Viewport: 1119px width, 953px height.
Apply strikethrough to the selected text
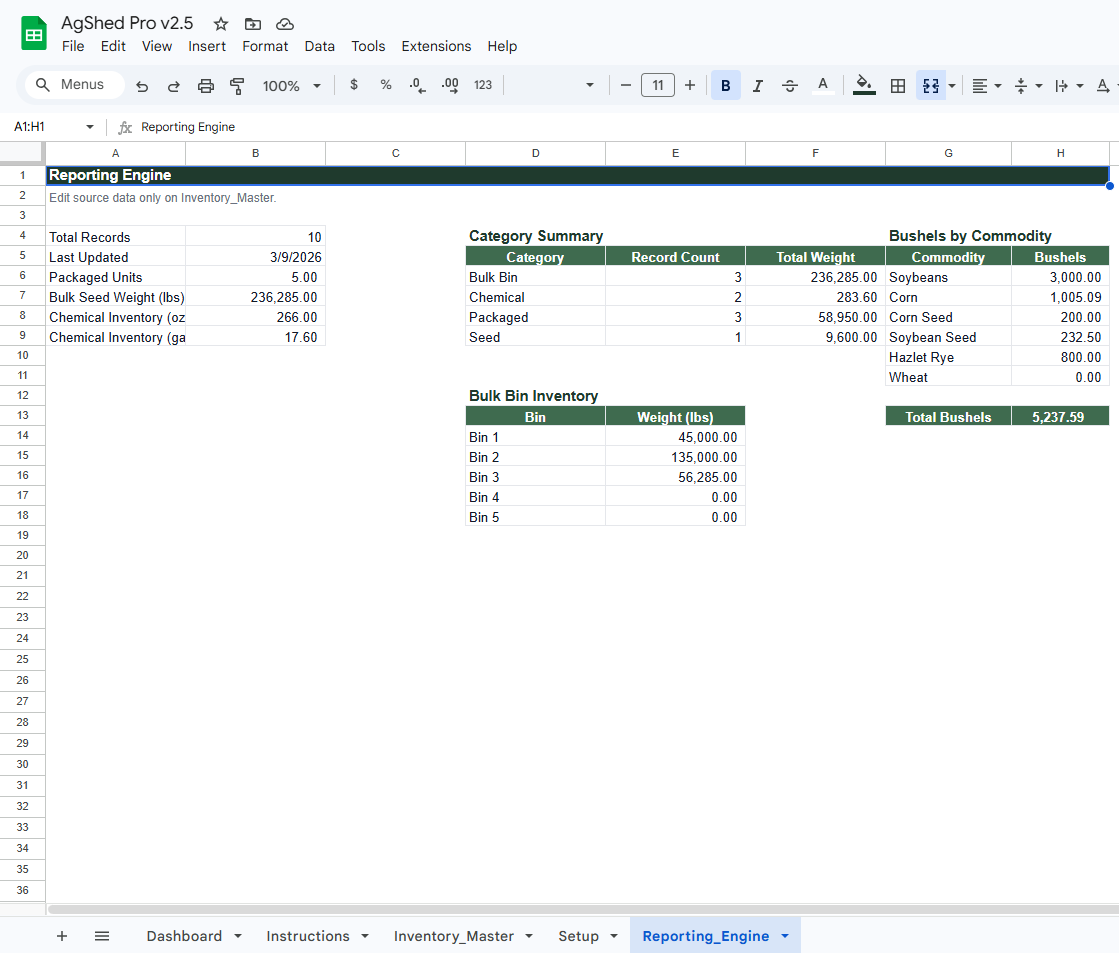[x=789, y=85]
